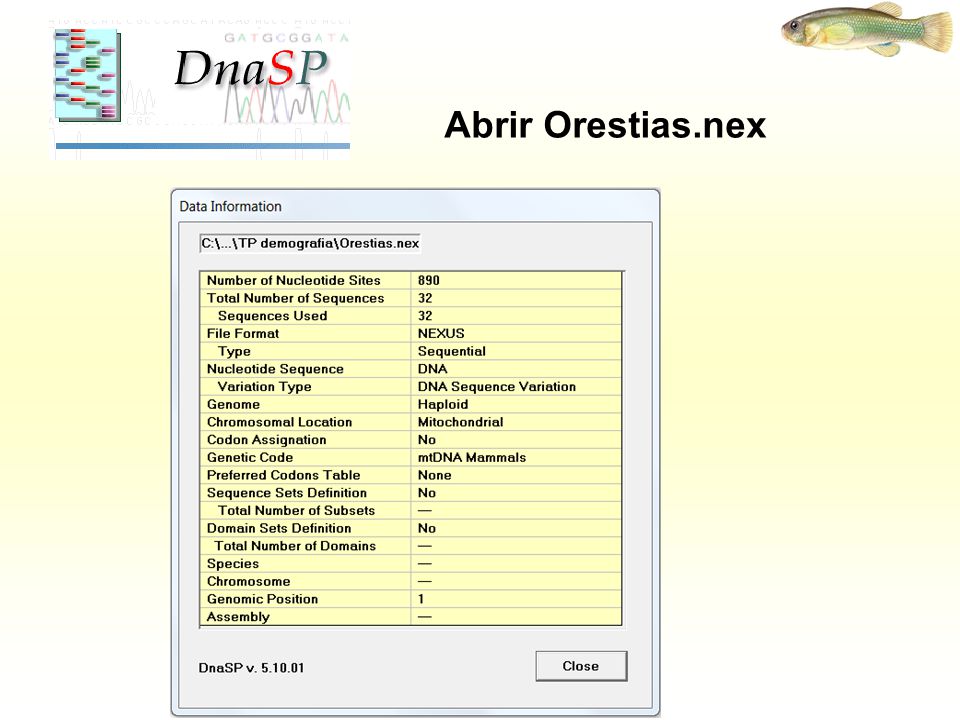Select the 'Genomic Position' row label
This screenshot has width=960, height=720.
(262, 600)
